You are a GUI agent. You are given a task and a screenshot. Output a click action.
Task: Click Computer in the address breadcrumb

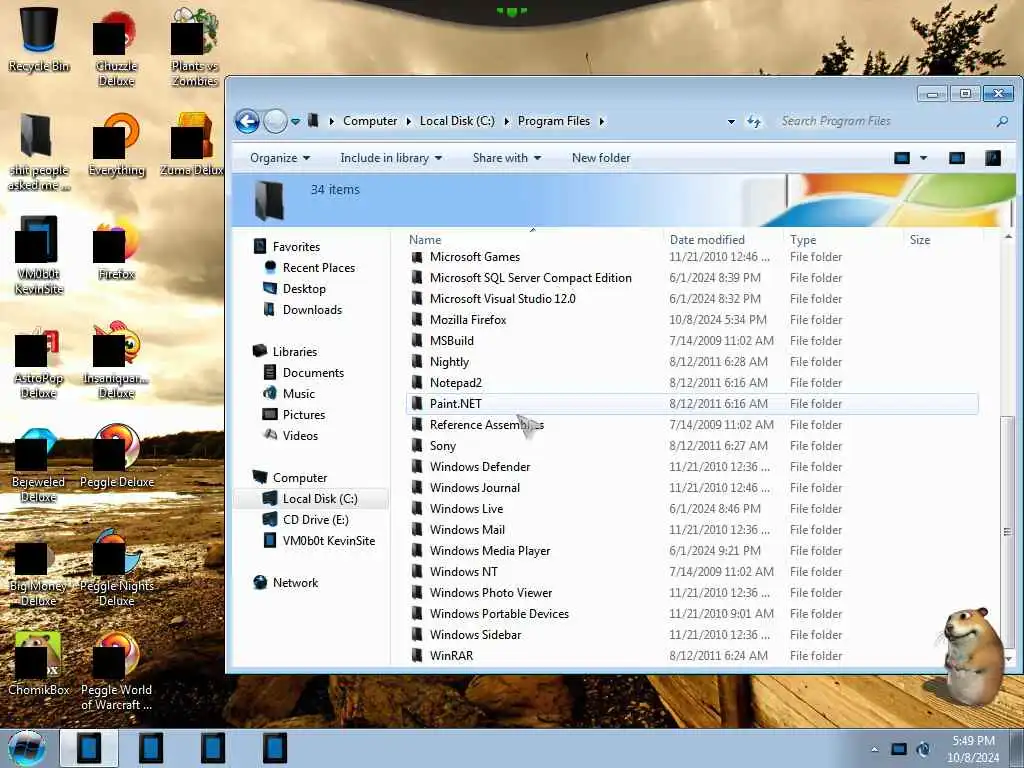[x=370, y=121]
